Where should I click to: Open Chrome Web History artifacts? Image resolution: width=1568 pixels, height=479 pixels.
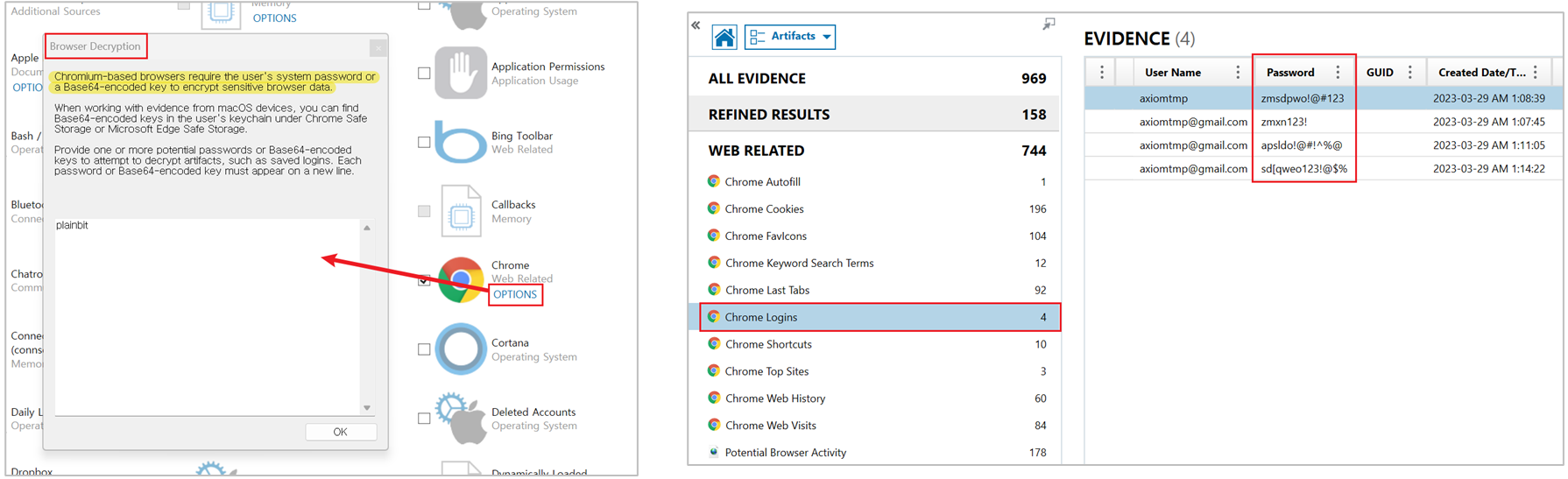point(876,398)
